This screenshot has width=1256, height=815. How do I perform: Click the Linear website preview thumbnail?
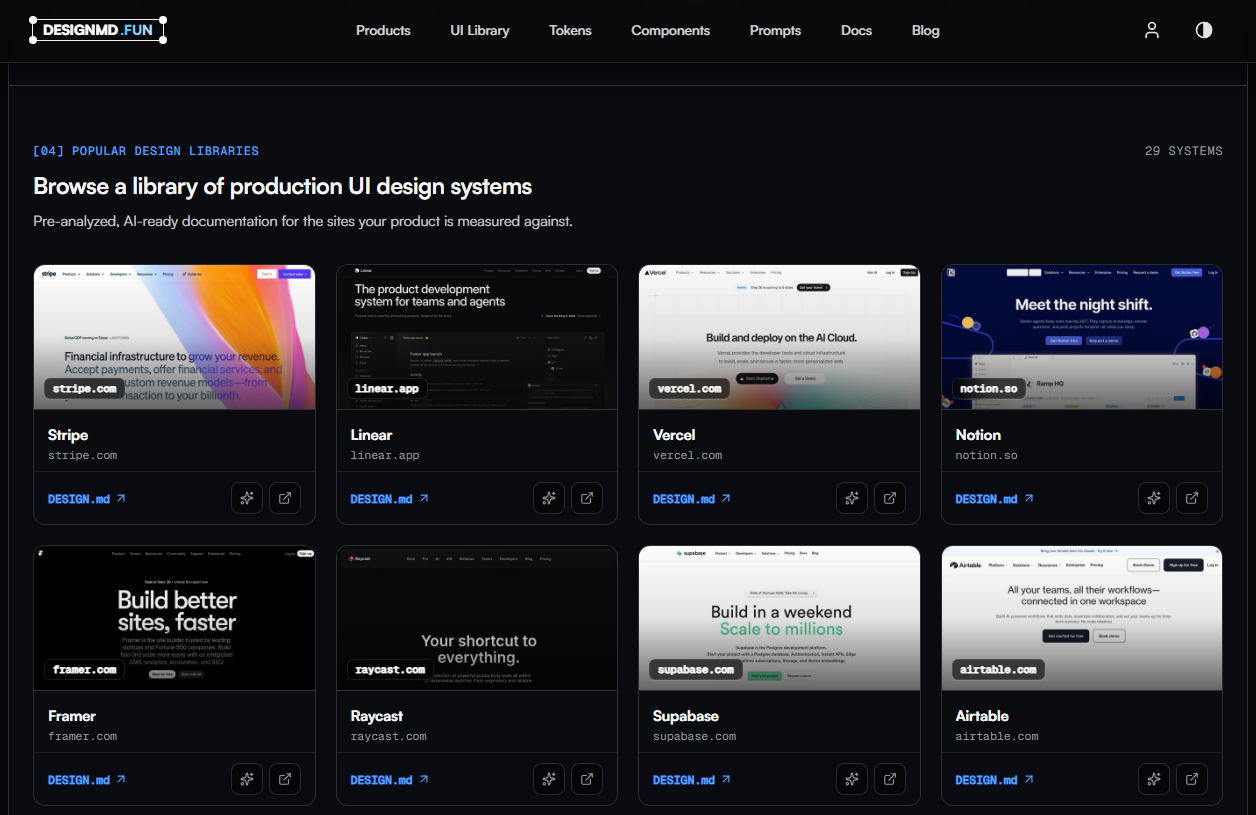(477, 337)
